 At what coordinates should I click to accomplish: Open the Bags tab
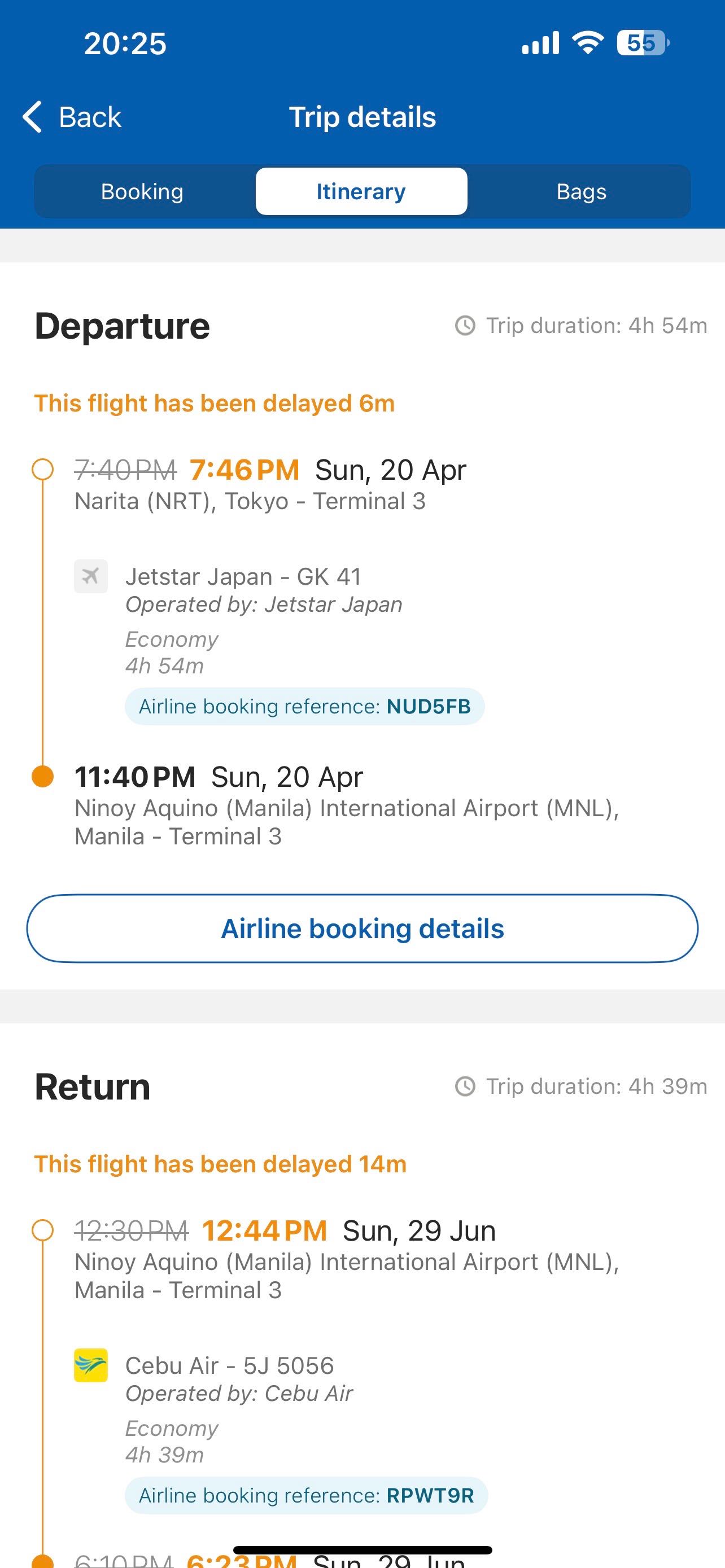pos(580,192)
